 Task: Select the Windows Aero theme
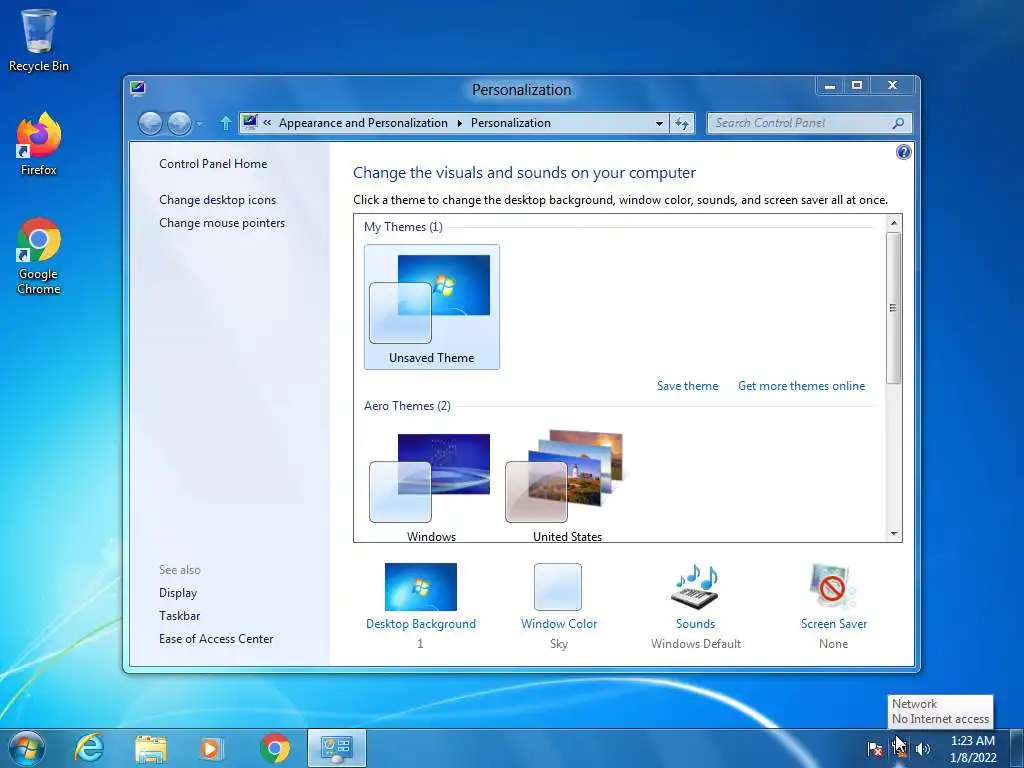coord(431,485)
